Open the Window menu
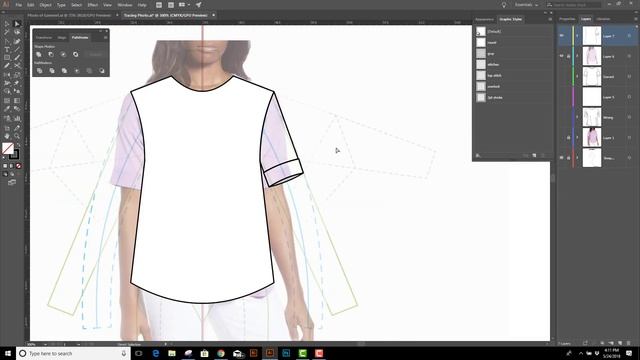The width and height of the screenshot is (640, 360). point(125,5)
